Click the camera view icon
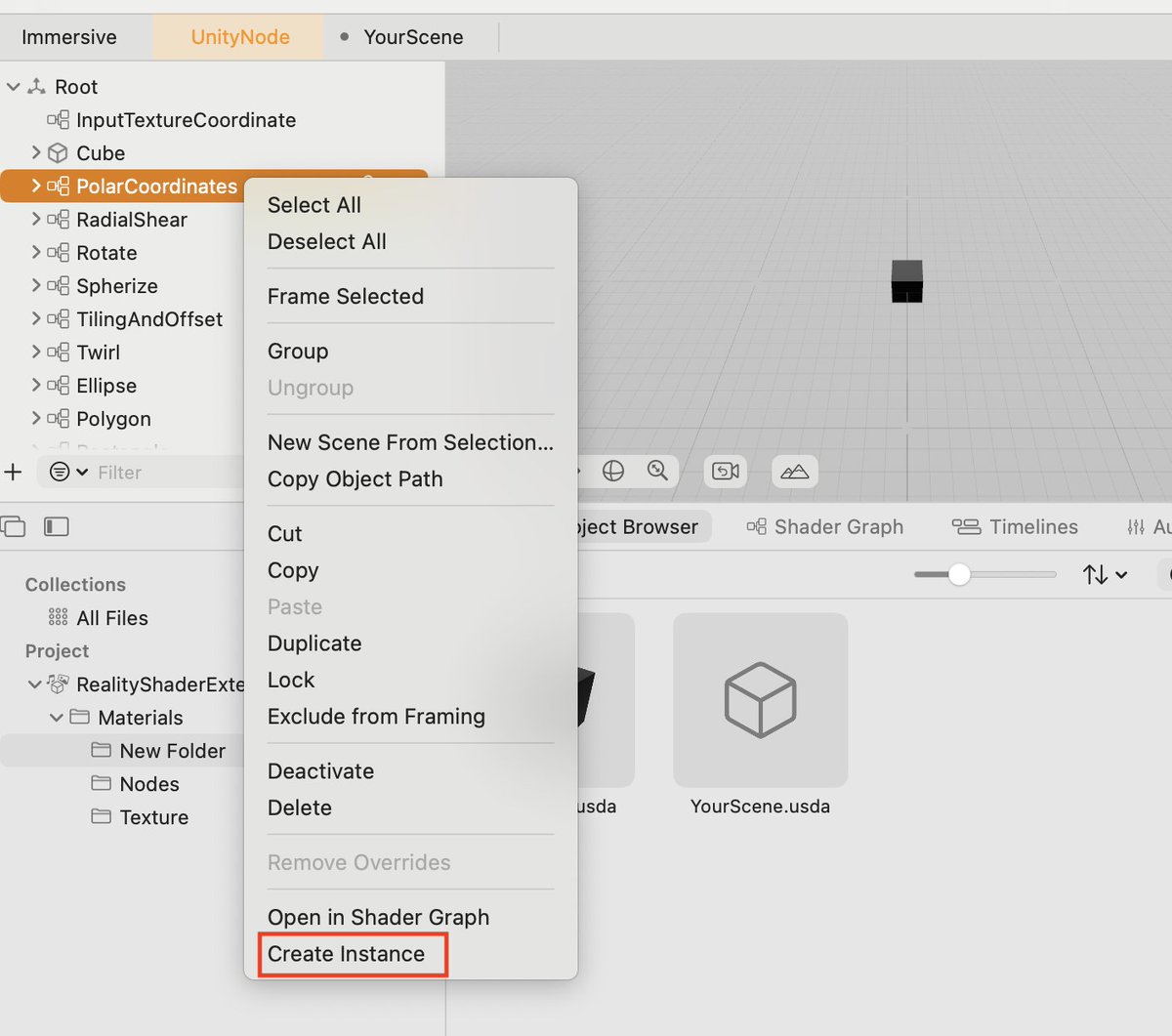This screenshot has height=1036, width=1172. (x=726, y=472)
